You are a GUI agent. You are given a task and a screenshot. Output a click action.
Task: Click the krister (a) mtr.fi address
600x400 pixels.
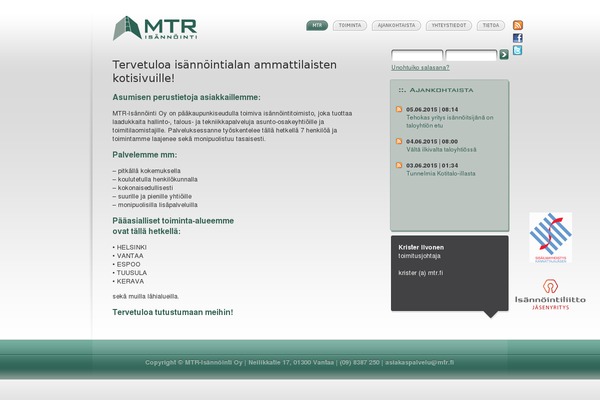click(421, 273)
